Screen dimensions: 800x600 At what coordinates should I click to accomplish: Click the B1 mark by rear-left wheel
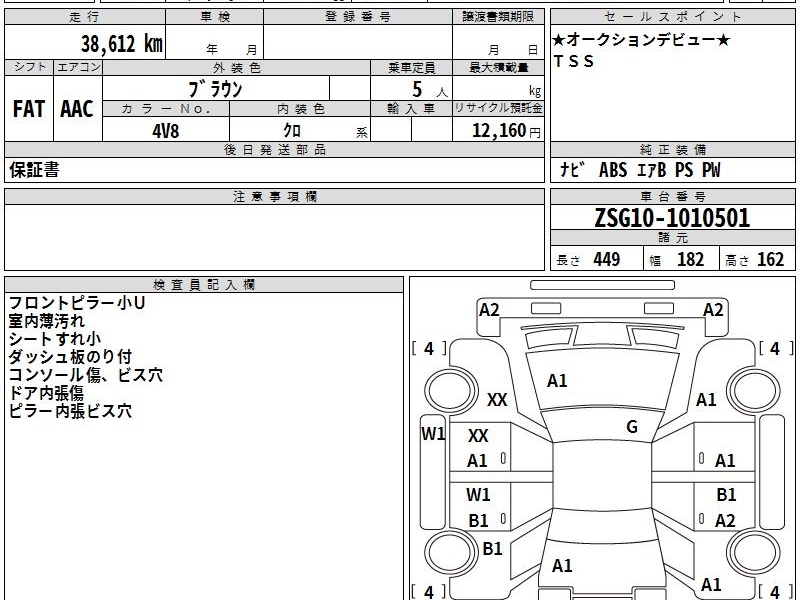[492, 548]
